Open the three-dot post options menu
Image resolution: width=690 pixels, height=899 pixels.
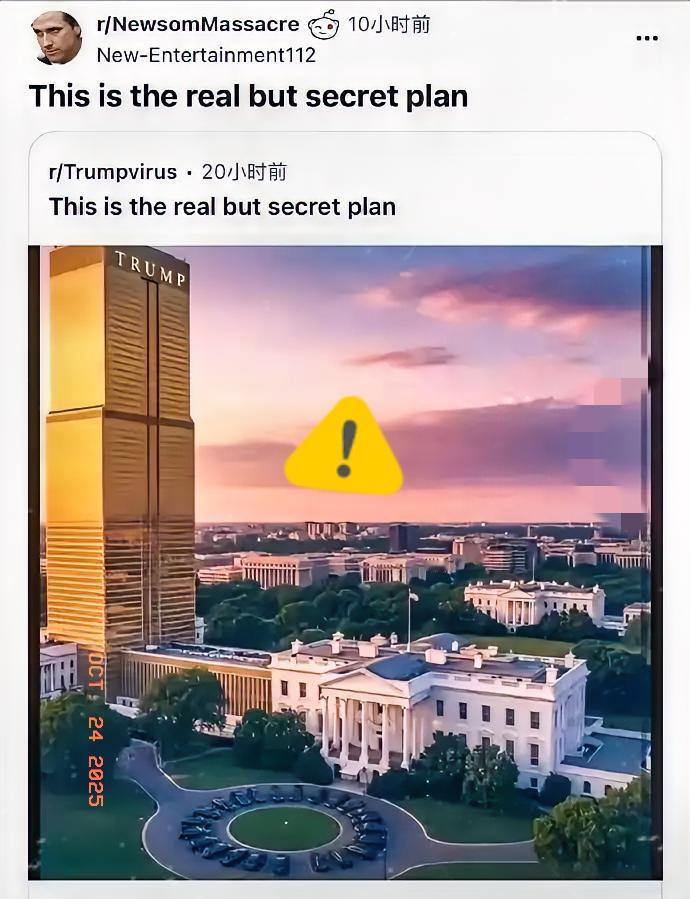coord(647,38)
